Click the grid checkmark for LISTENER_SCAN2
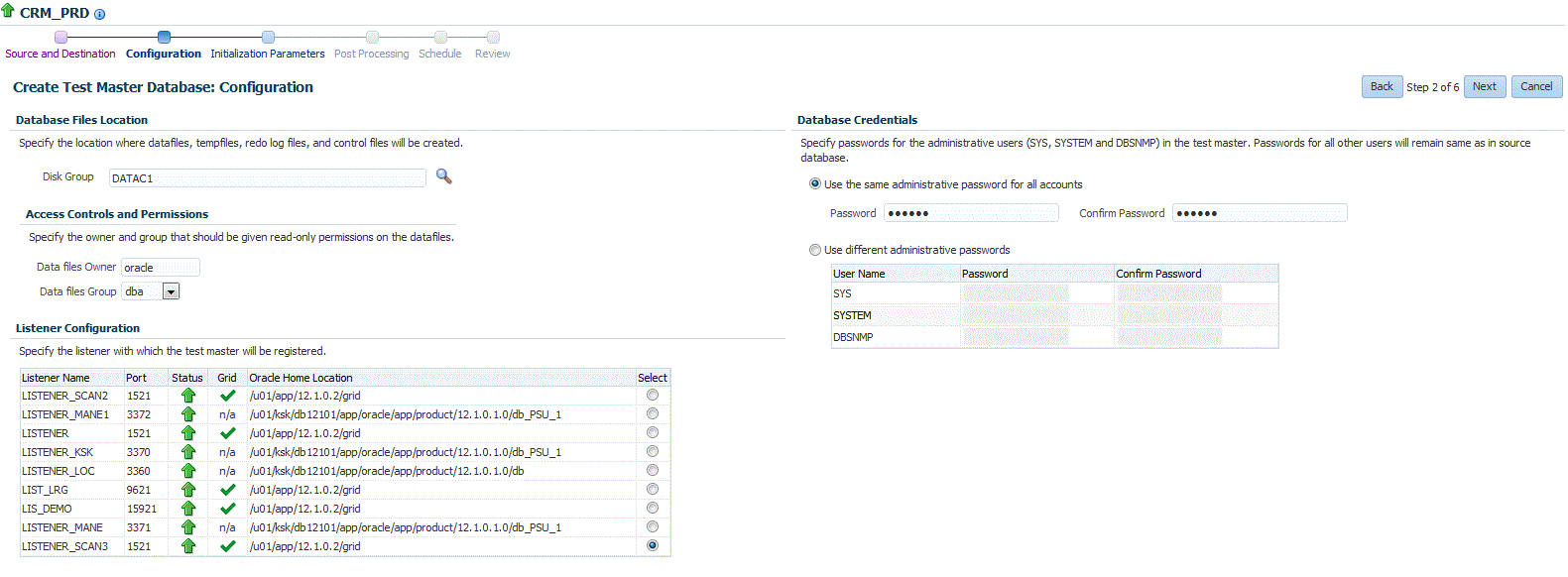This screenshot has height=577, width=1568. (x=227, y=396)
